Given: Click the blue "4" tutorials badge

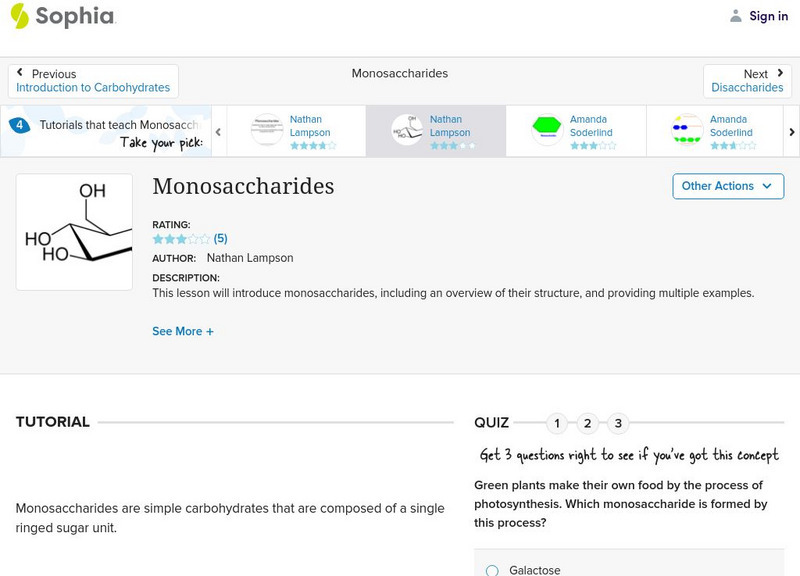Looking at the screenshot, I should click(x=18, y=125).
